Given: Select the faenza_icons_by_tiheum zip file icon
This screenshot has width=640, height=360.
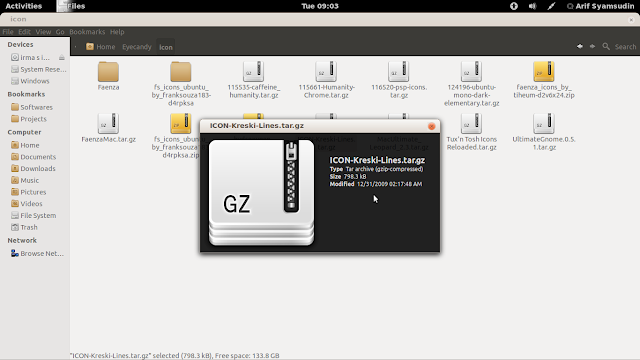Looking at the screenshot, I should pyautogui.click(x=544, y=71).
